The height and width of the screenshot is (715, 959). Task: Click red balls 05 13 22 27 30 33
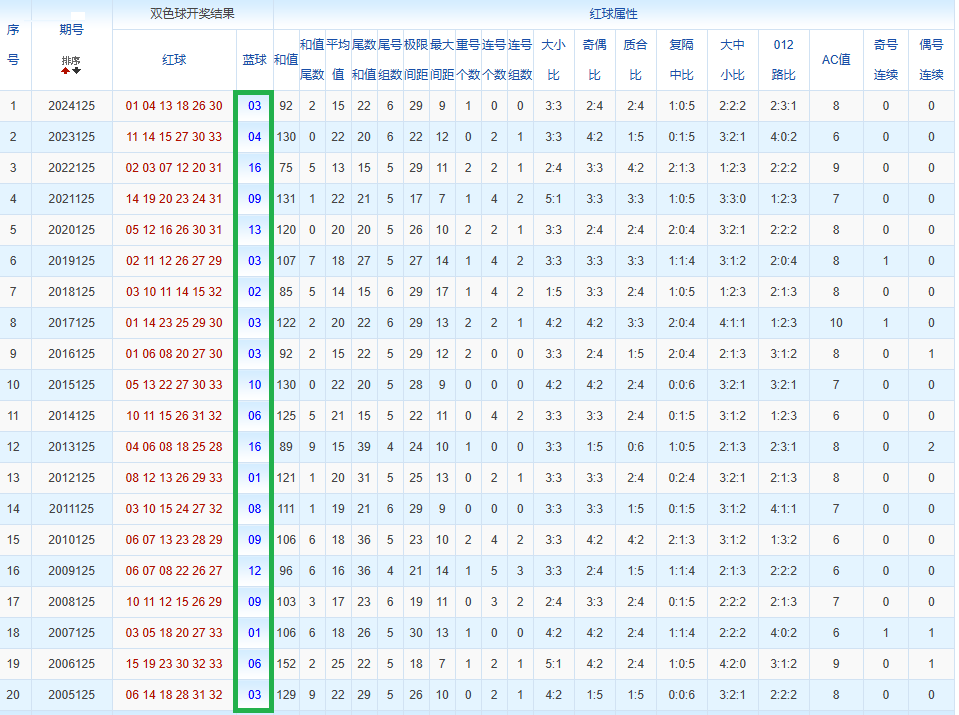click(174, 385)
